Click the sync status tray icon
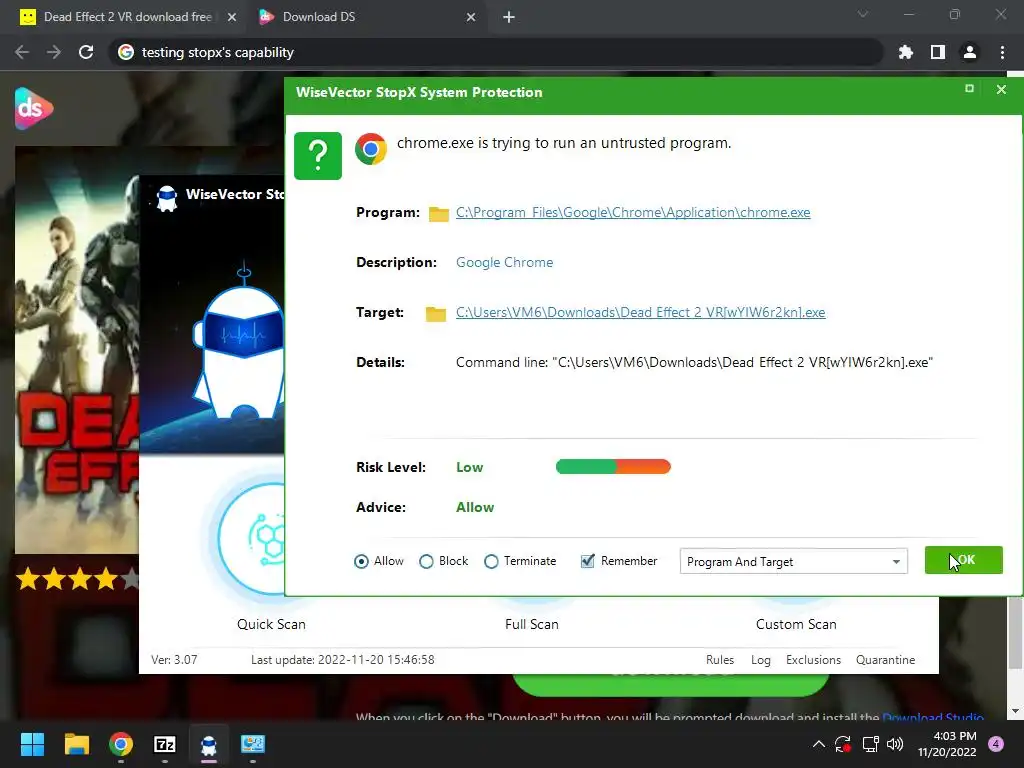 pyautogui.click(x=843, y=744)
